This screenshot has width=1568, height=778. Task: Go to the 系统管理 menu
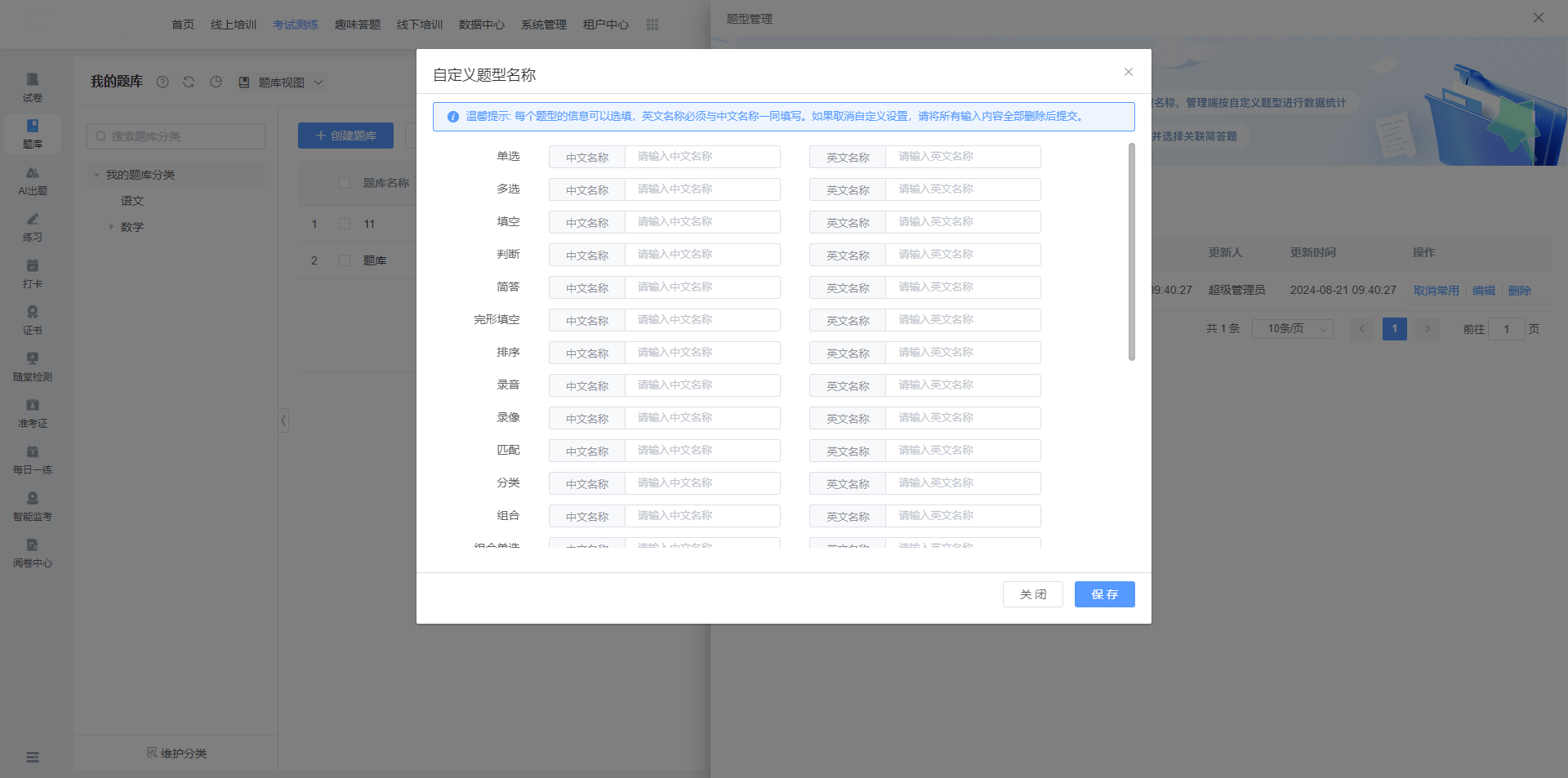(543, 24)
